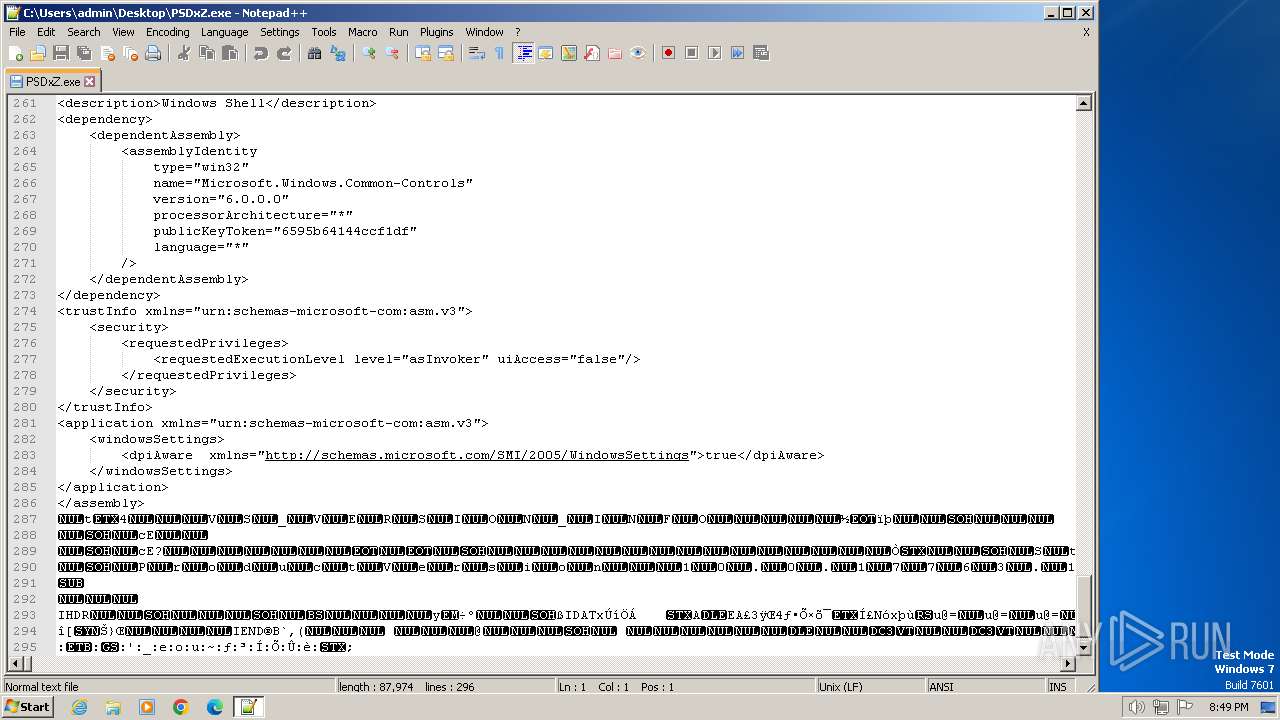This screenshot has height=720, width=1280.
Task: Click the Close document toolbar icon
Action: [107, 53]
